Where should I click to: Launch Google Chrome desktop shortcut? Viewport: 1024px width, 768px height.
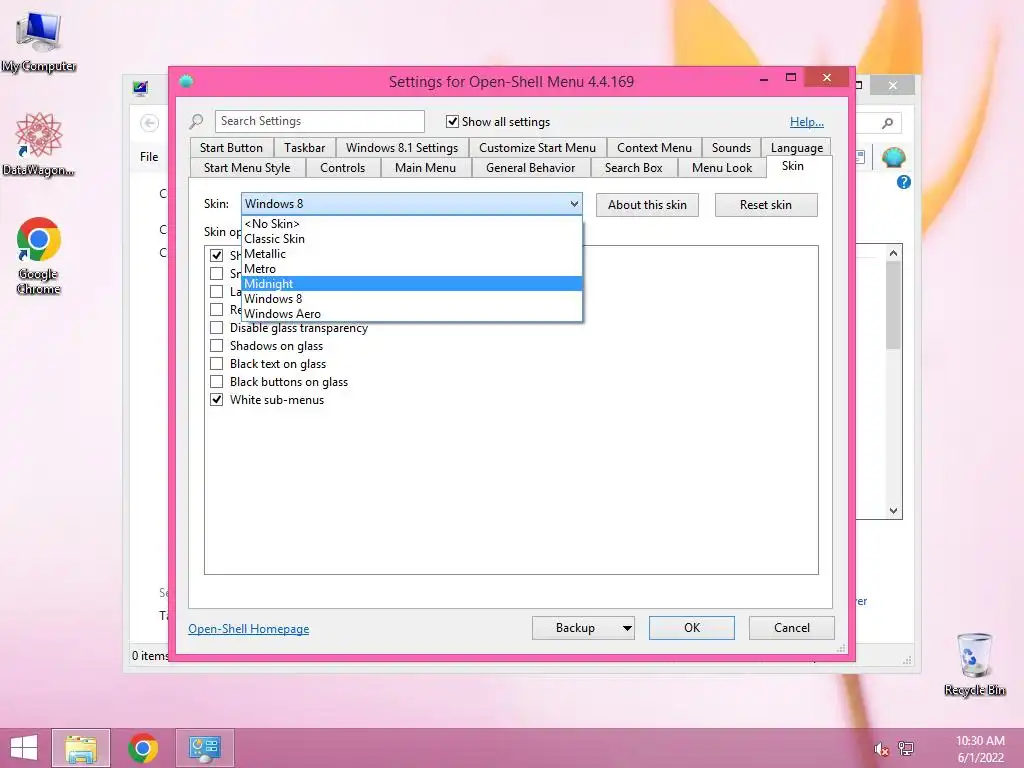tap(39, 255)
